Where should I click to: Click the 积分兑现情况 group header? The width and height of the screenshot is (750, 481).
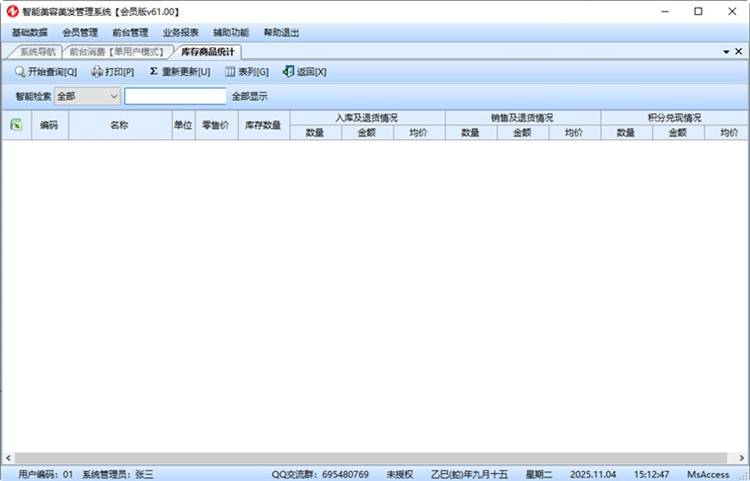click(675, 118)
